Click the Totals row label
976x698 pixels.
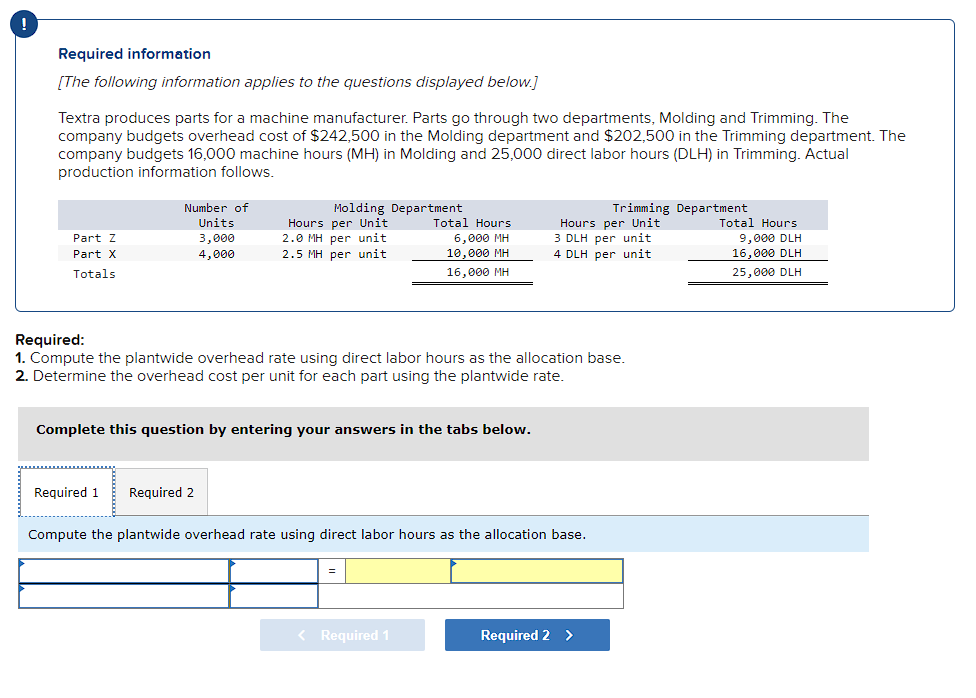click(94, 274)
